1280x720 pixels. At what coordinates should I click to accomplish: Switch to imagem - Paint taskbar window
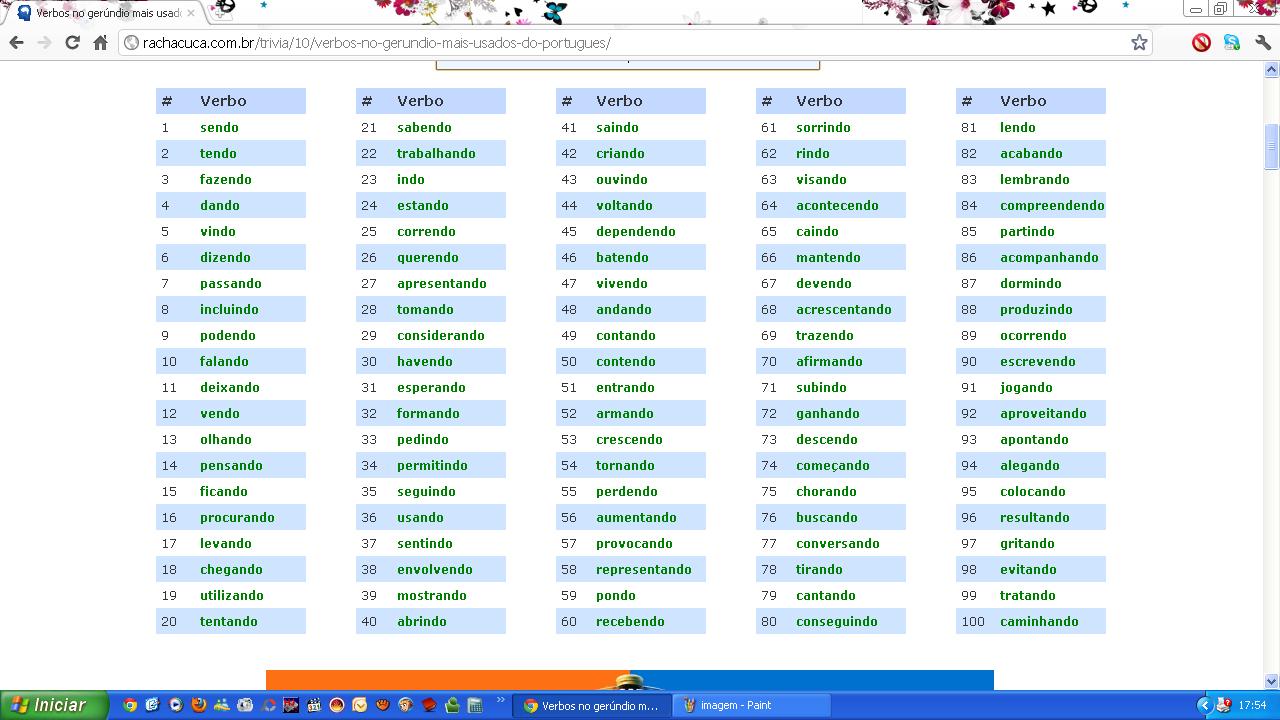click(x=752, y=705)
